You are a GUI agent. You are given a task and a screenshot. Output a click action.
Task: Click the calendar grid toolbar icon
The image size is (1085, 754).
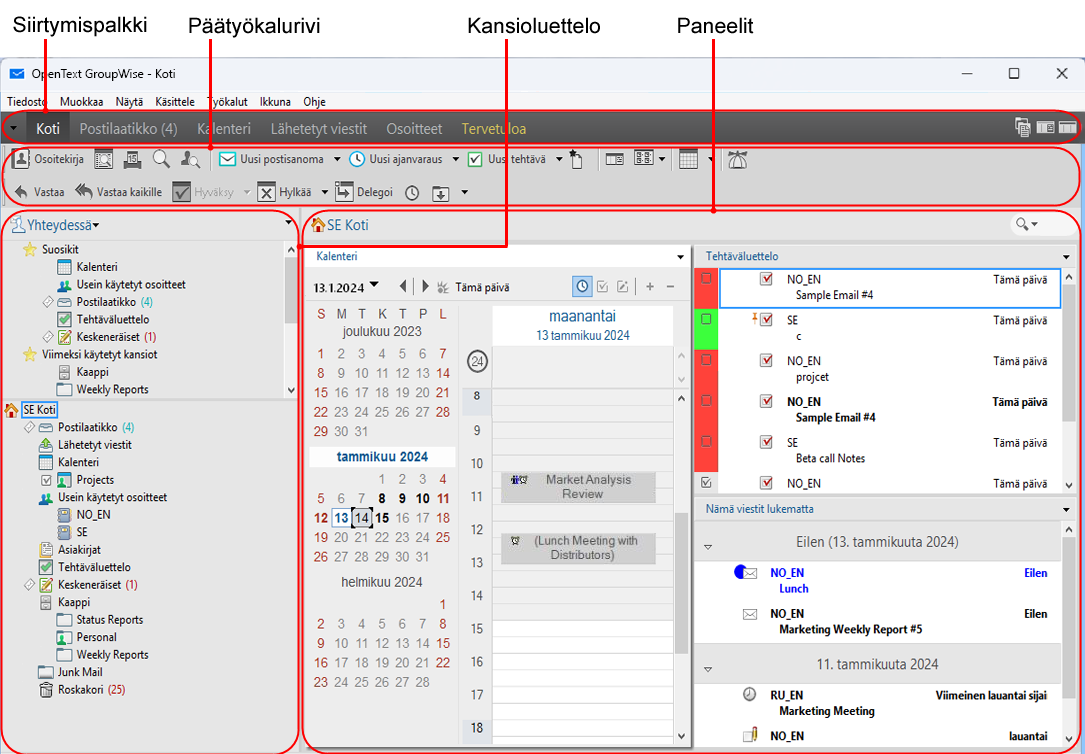click(688, 159)
